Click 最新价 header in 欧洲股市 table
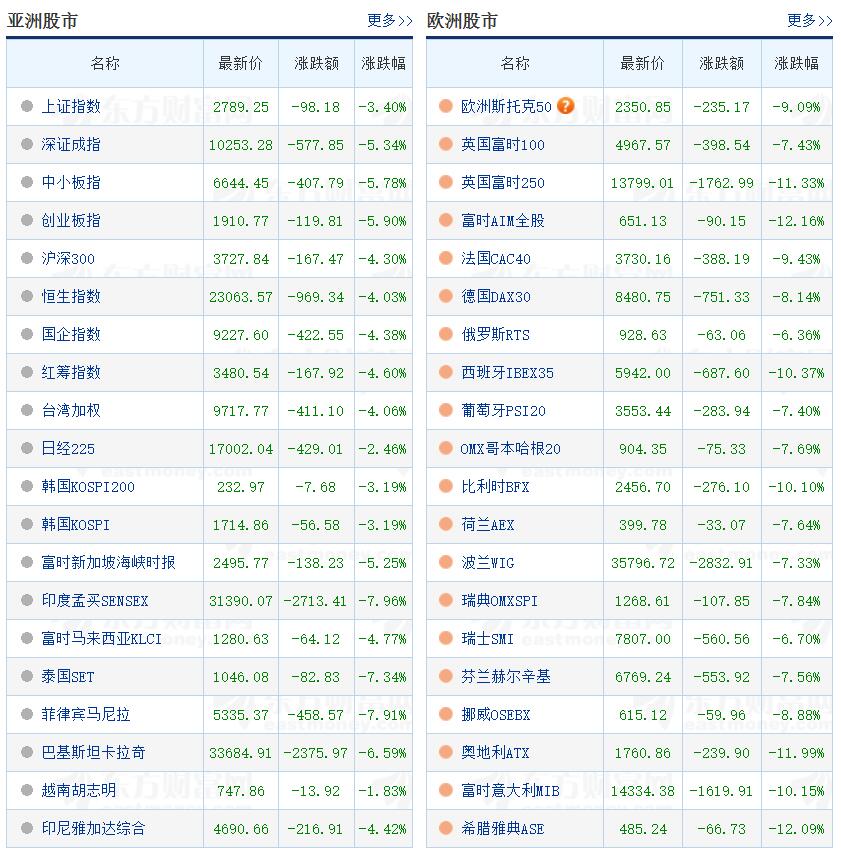The image size is (841, 848). [643, 63]
